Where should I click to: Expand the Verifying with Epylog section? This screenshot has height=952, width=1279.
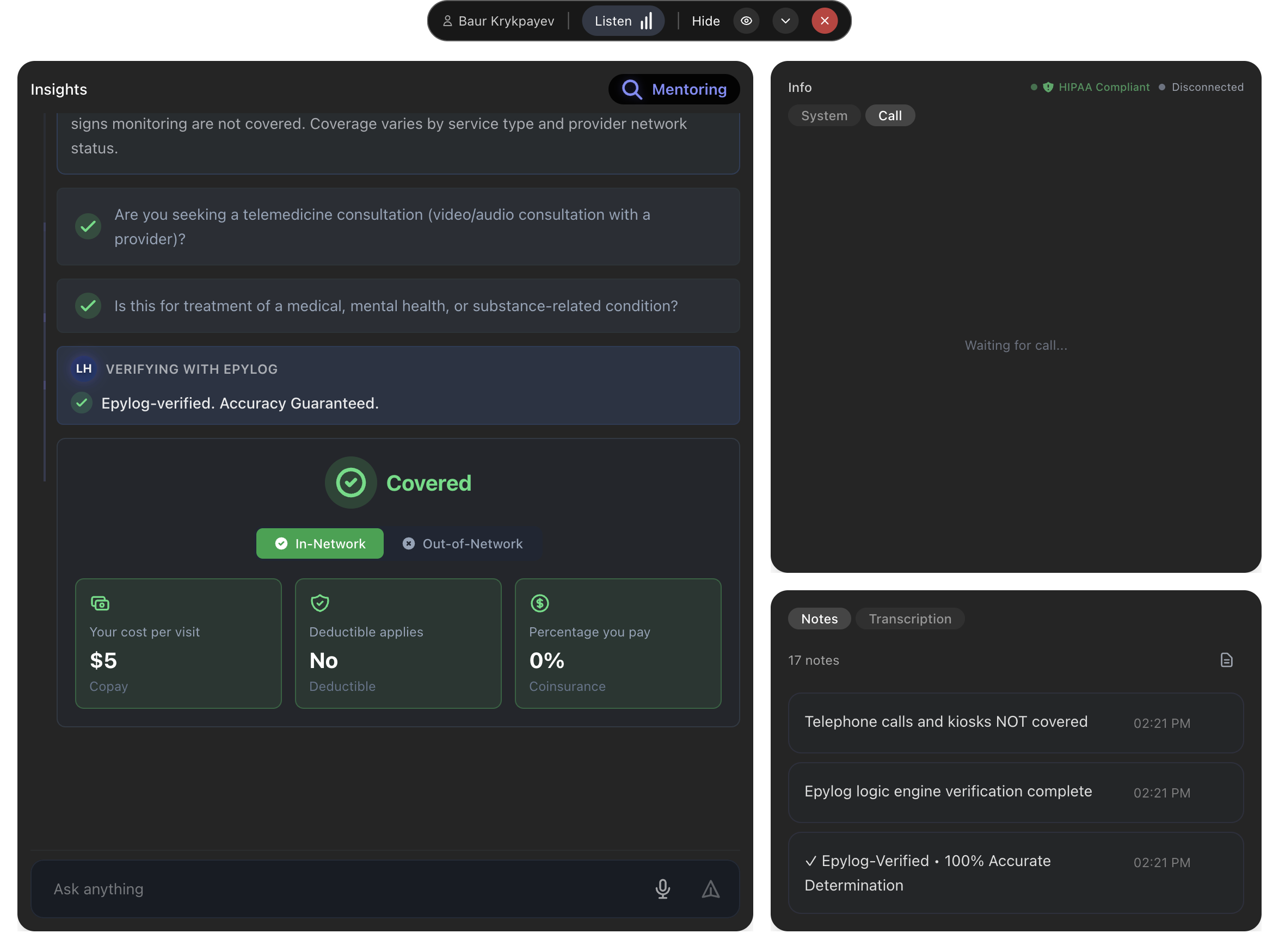pyautogui.click(x=192, y=369)
